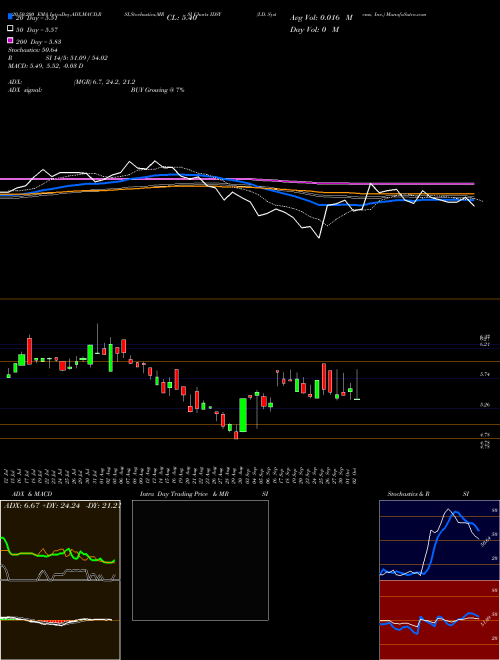Click the 'Stochastics & R' panel title
Viewport: 500px width, 660px height.
click(x=408, y=494)
